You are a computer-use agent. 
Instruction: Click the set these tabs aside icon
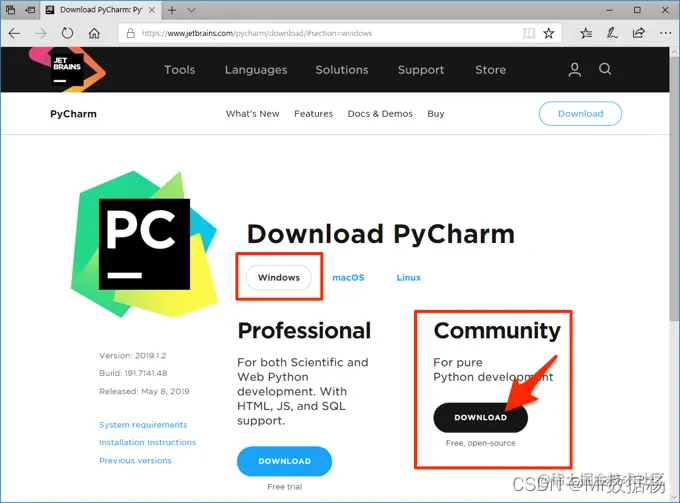30,10
